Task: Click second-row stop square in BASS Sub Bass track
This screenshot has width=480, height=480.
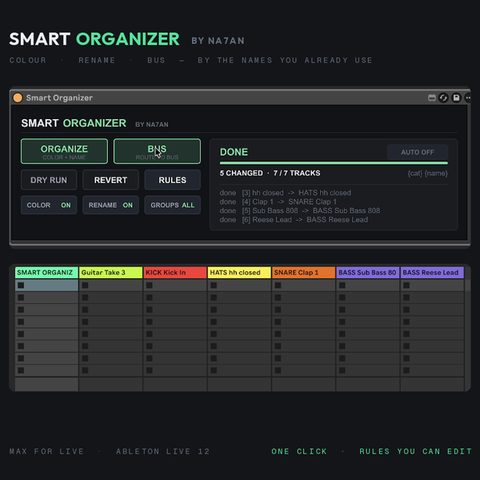Action: (342, 297)
